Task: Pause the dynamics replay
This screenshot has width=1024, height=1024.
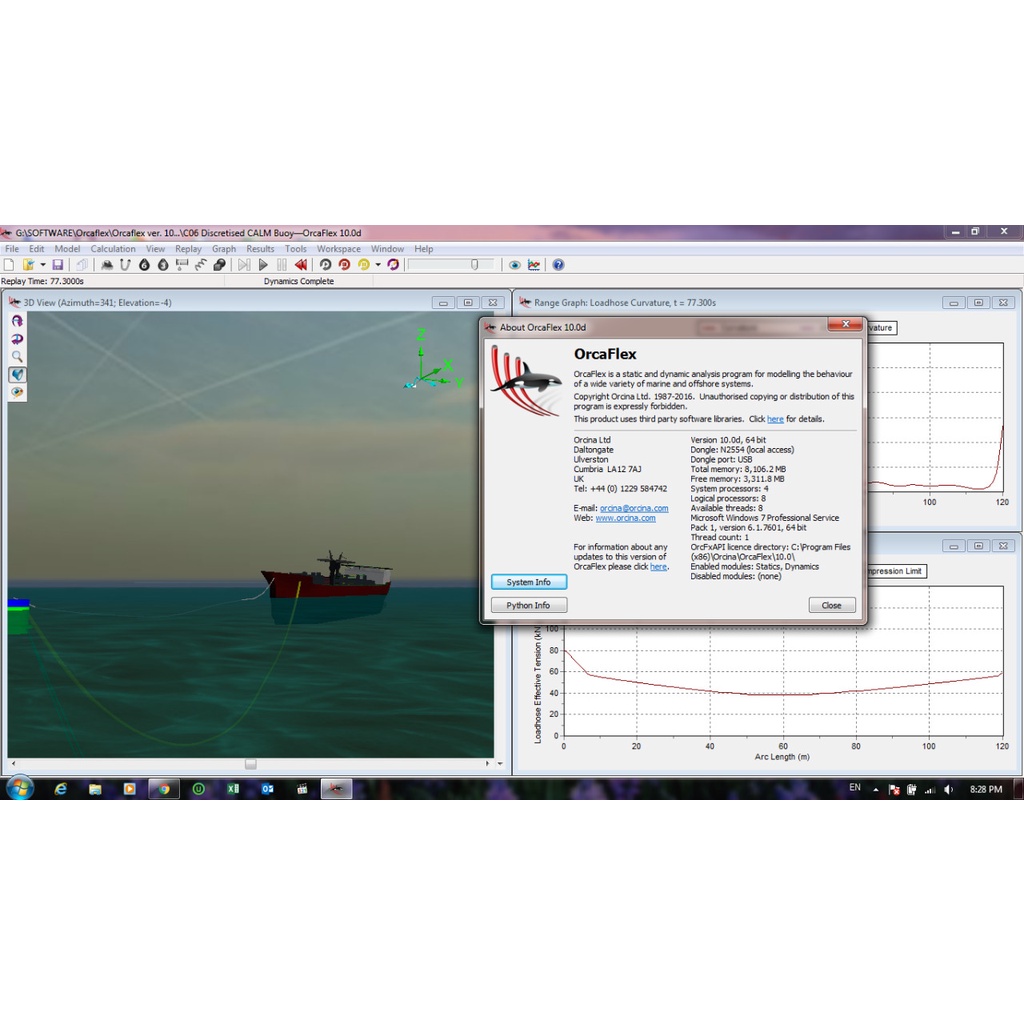Action: coord(281,265)
